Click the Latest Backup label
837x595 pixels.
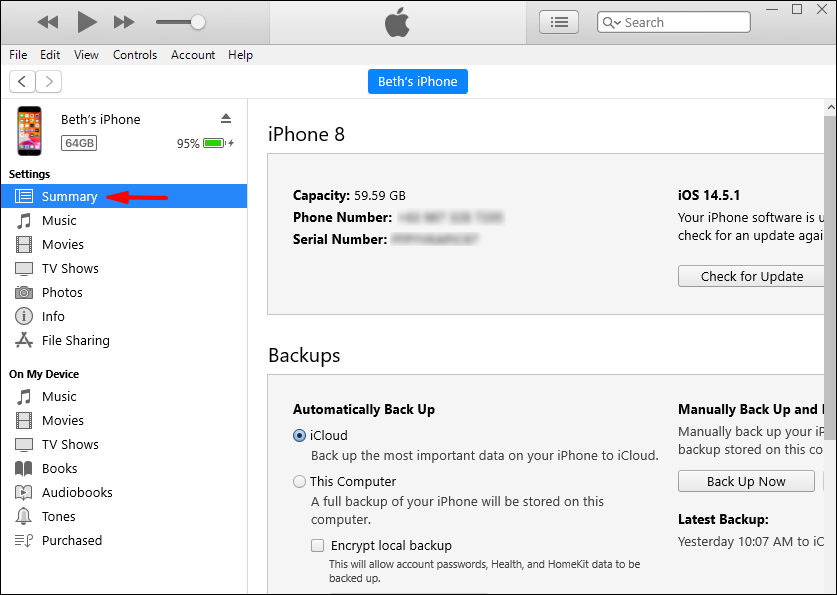click(723, 519)
